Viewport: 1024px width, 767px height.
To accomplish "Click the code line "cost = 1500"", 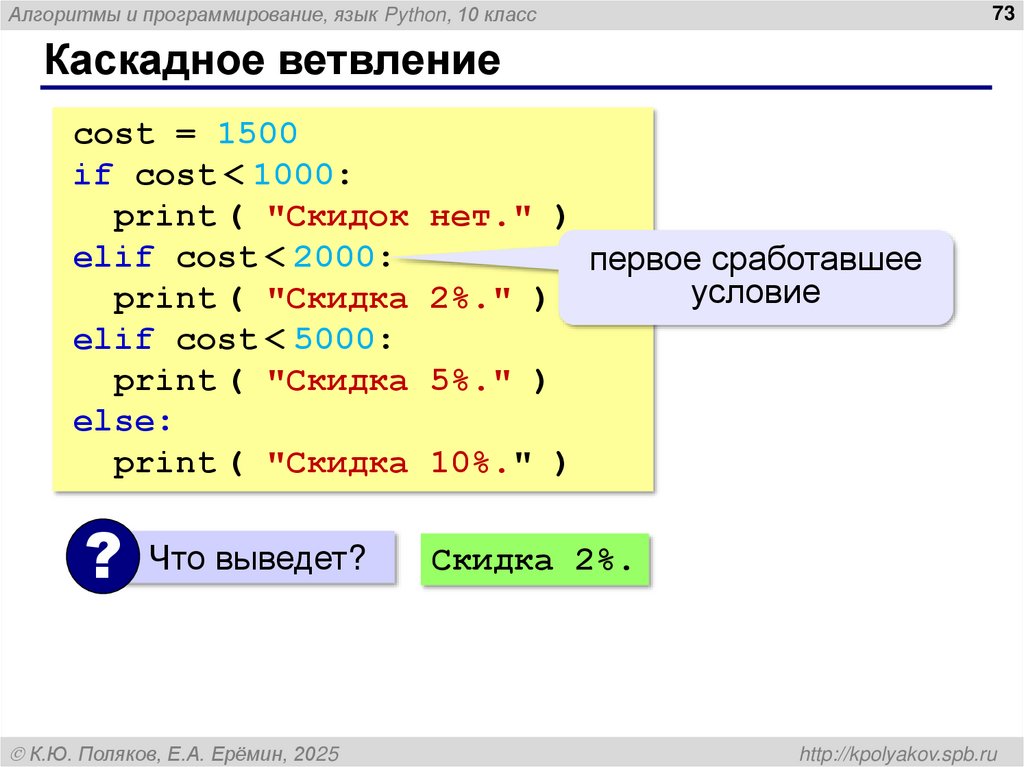I will (186, 133).
